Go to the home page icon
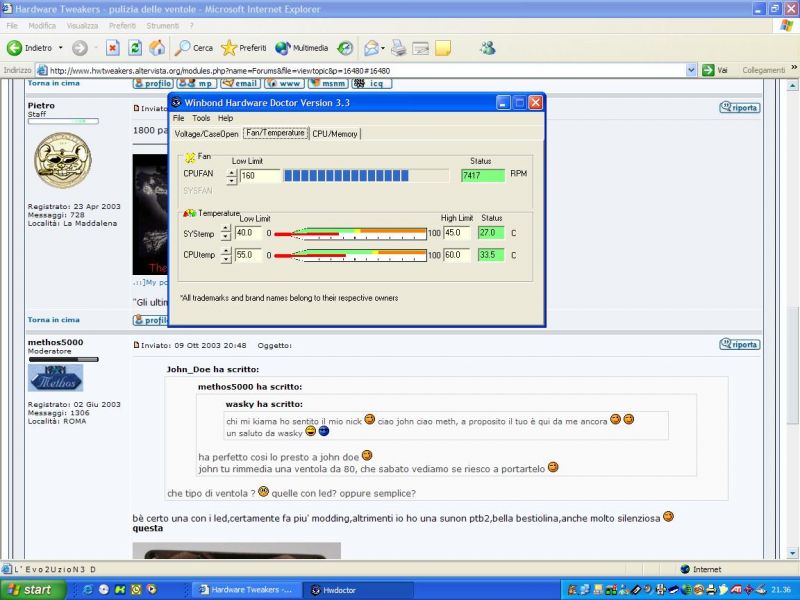The image size is (800, 600). (x=157, y=48)
